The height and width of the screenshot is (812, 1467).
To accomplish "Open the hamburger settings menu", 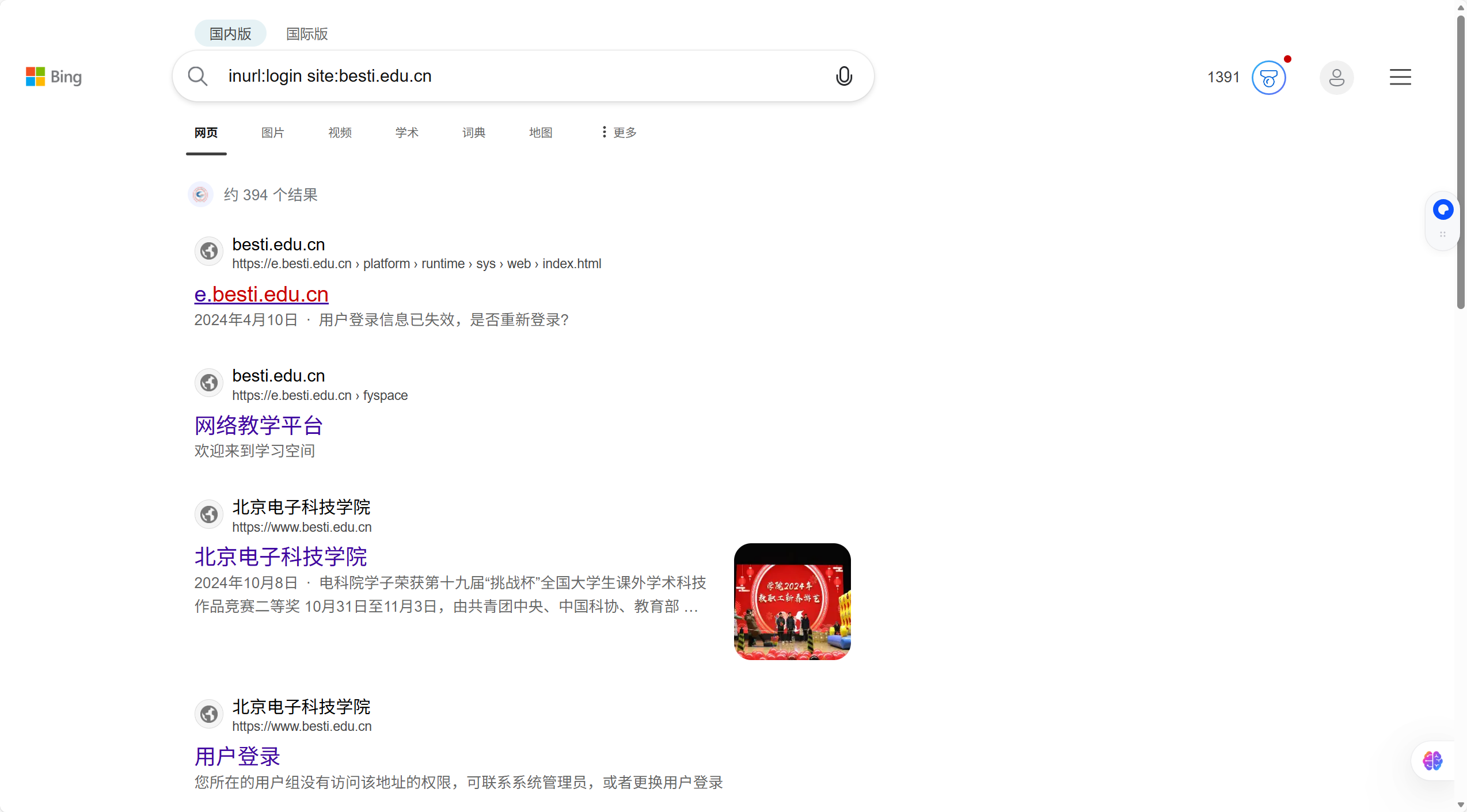I will point(1400,77).
